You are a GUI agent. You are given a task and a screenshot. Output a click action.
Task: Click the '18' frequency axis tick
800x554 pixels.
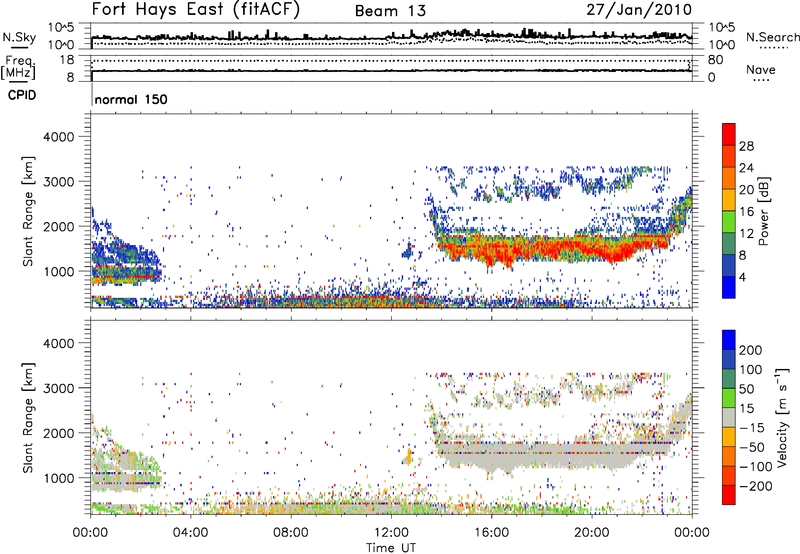coord(67,60)
